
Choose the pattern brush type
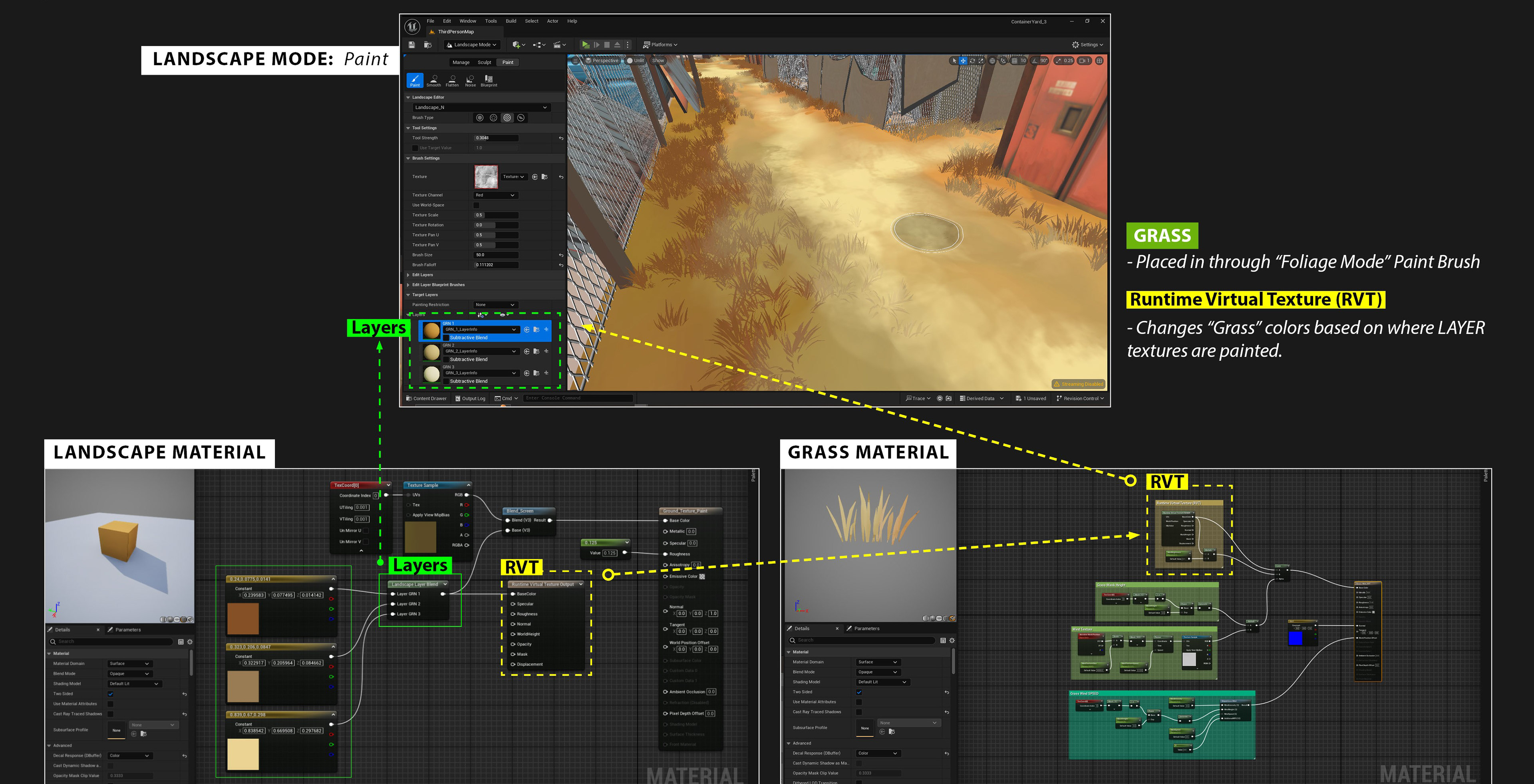[507, 118]
